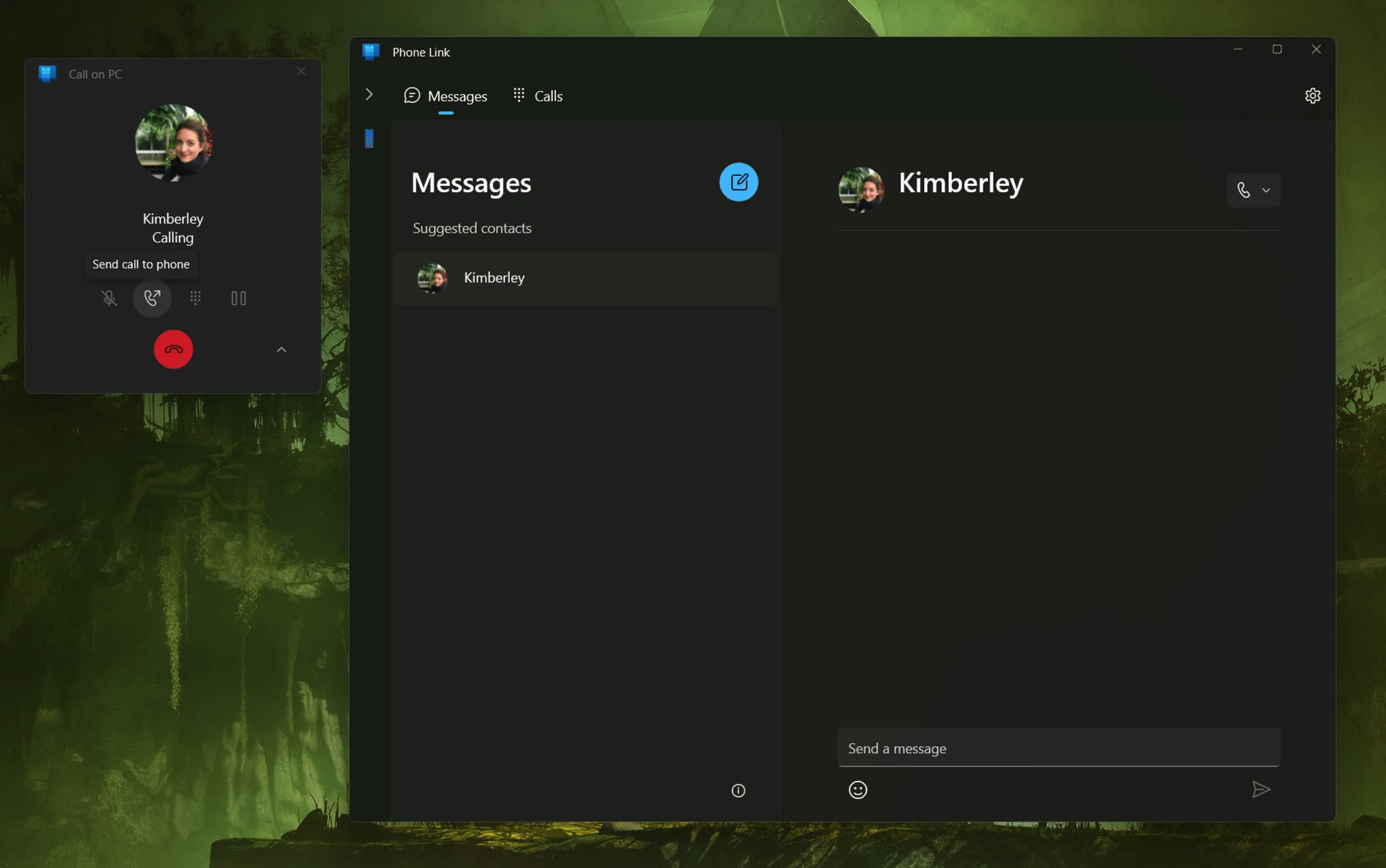Click Kimberley's profile picture in the call popup
This screenshot has width=1386, height=868.
point(173,144)
